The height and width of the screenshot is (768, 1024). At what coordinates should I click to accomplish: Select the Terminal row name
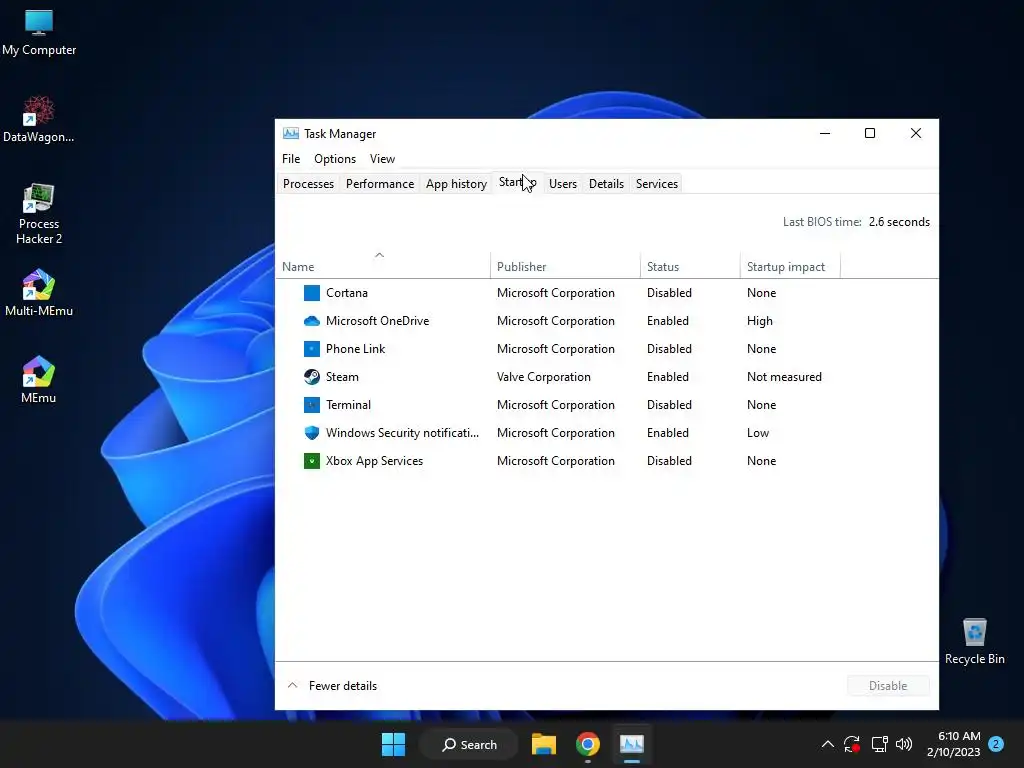(x=348, y=405)
